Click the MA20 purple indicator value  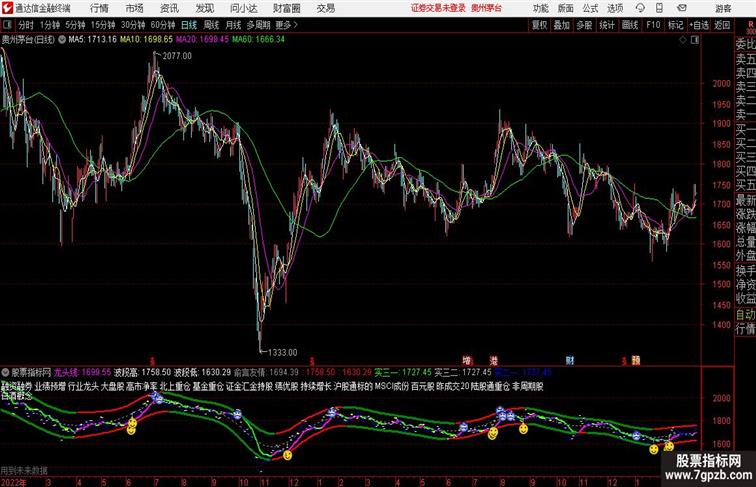[x=202, y=40]
